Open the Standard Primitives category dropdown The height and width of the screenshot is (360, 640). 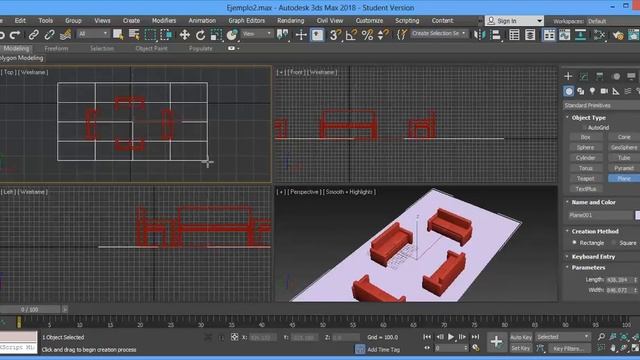pyautogui.click(x=601, y=105)
